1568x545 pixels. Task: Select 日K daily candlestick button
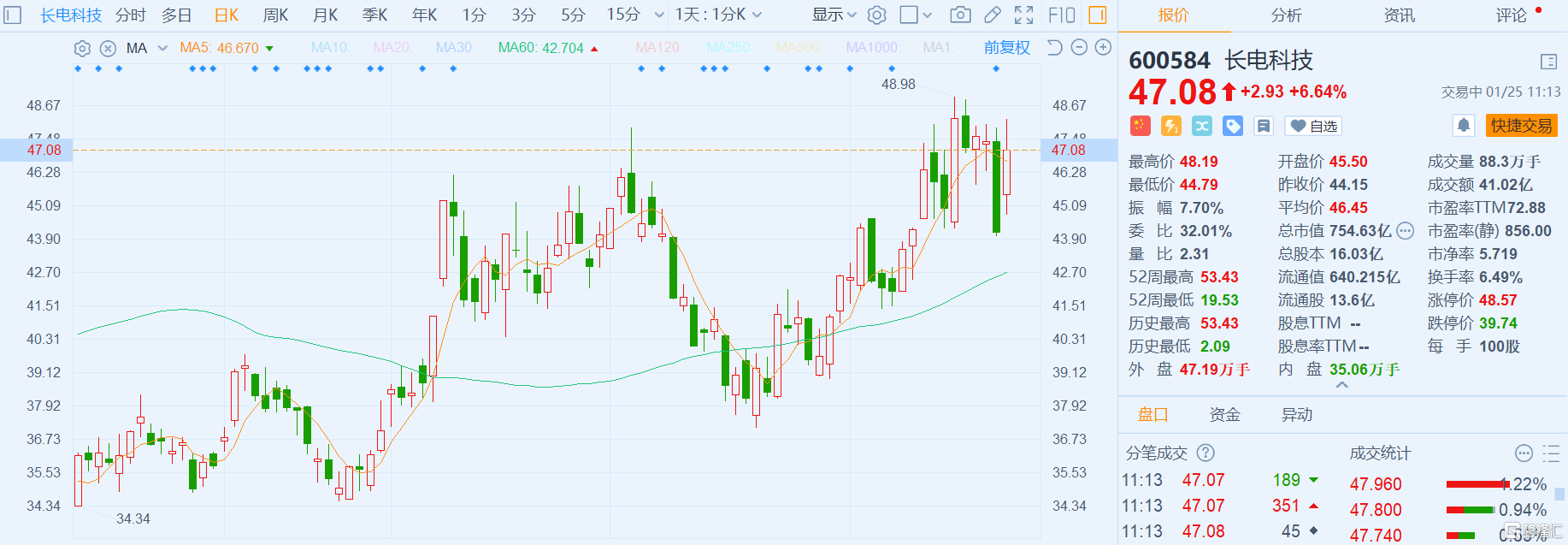point(227,15)
